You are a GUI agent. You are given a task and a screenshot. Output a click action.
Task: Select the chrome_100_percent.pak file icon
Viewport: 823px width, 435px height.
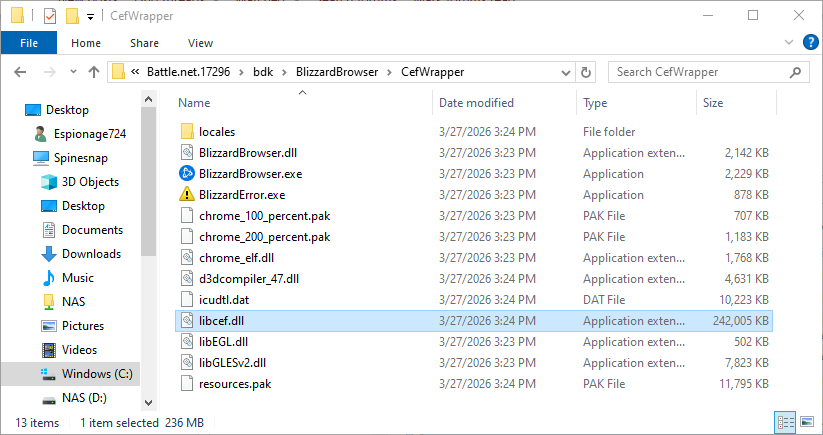(187, 216)
